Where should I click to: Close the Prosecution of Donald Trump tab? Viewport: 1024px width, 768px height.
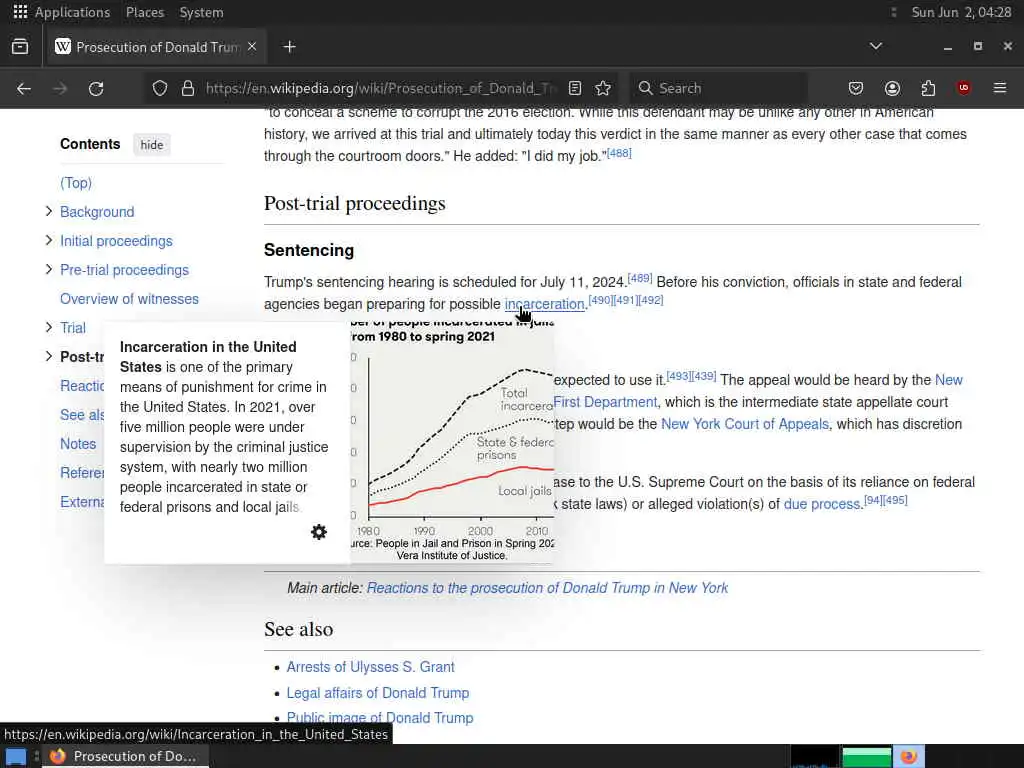point(252,47)
